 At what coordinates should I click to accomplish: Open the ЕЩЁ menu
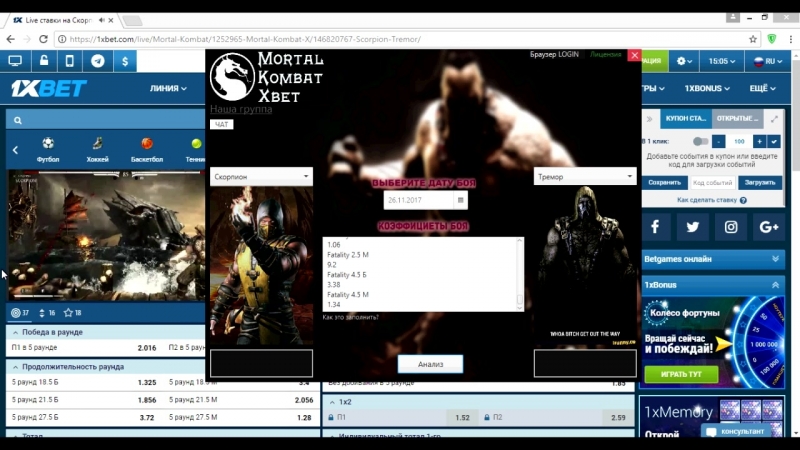tap(762, 88)
